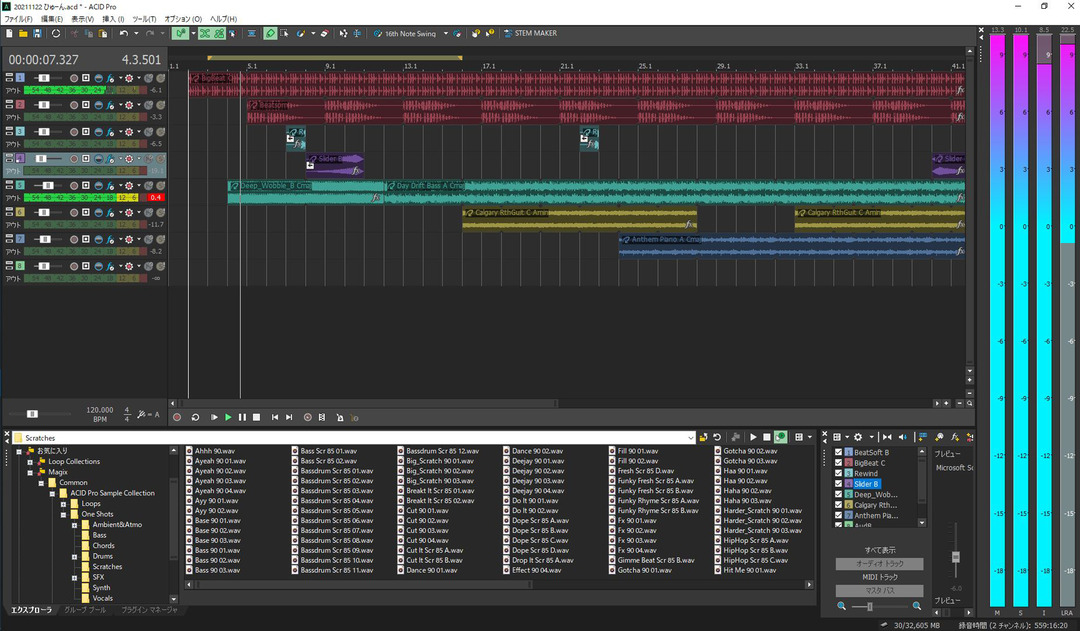The image size is (1080, 631).
Task: Stop playback in the transport bar
Action: [x=256, y=417]
